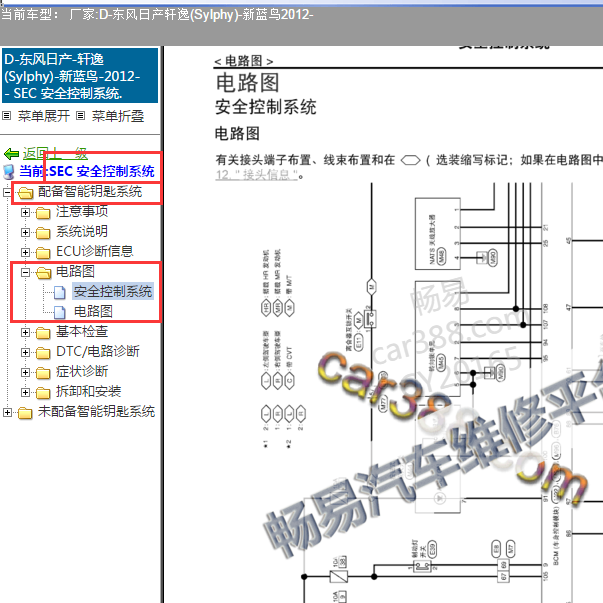Expand the 注意事项 folder node
Viewport: 603px width, 603px height.
point(25,212)
